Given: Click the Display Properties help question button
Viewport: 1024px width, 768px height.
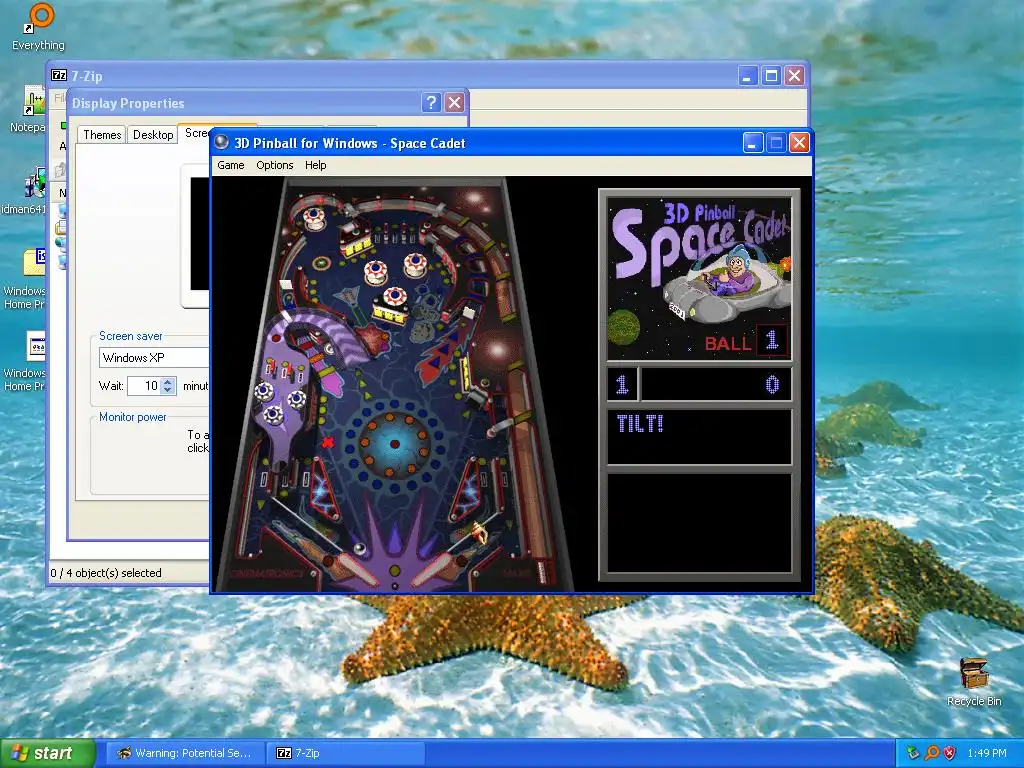Looking at the screenshot, I should click(431, 103).
